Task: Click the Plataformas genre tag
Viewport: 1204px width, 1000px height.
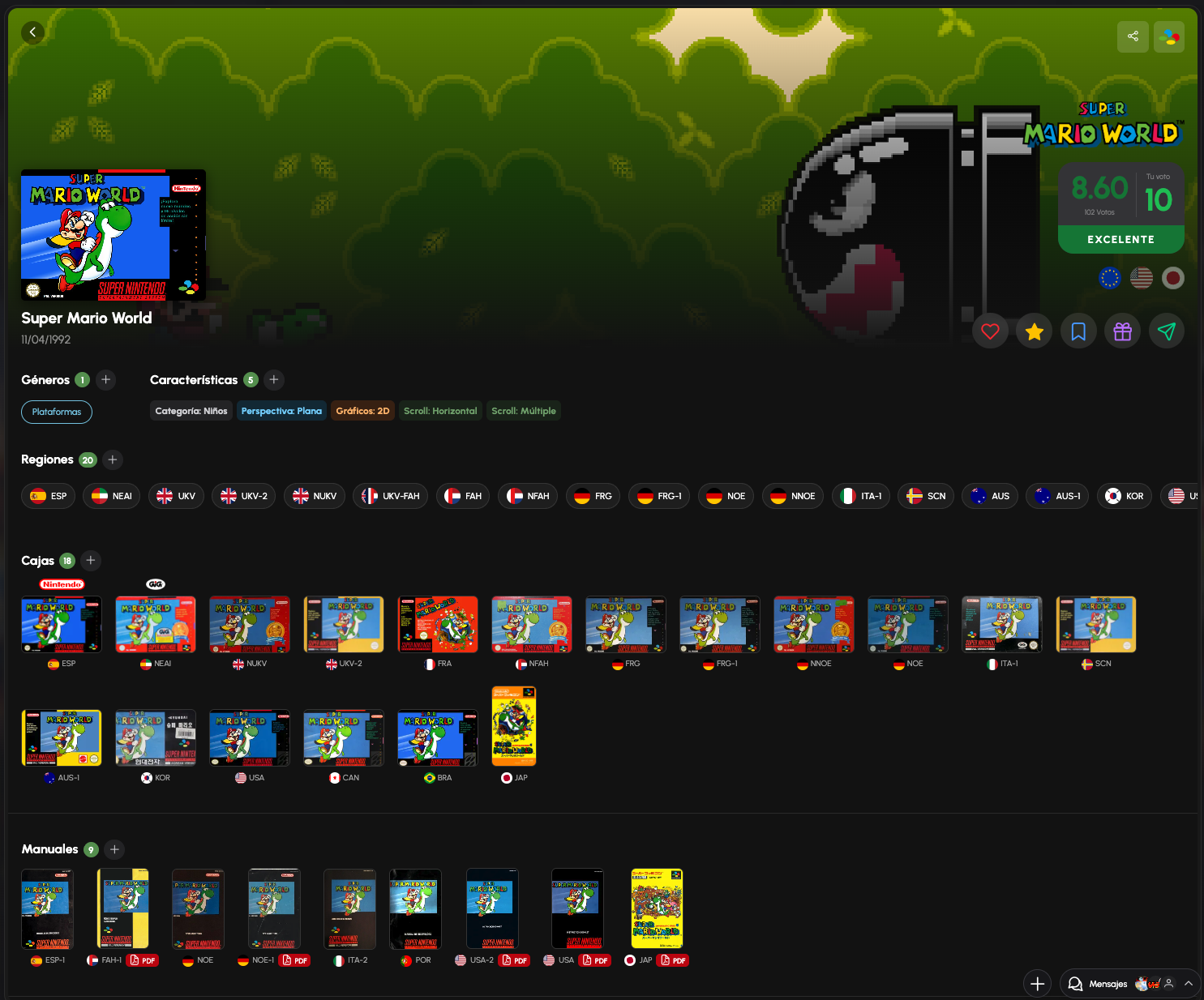Action: tap(57, 412)
